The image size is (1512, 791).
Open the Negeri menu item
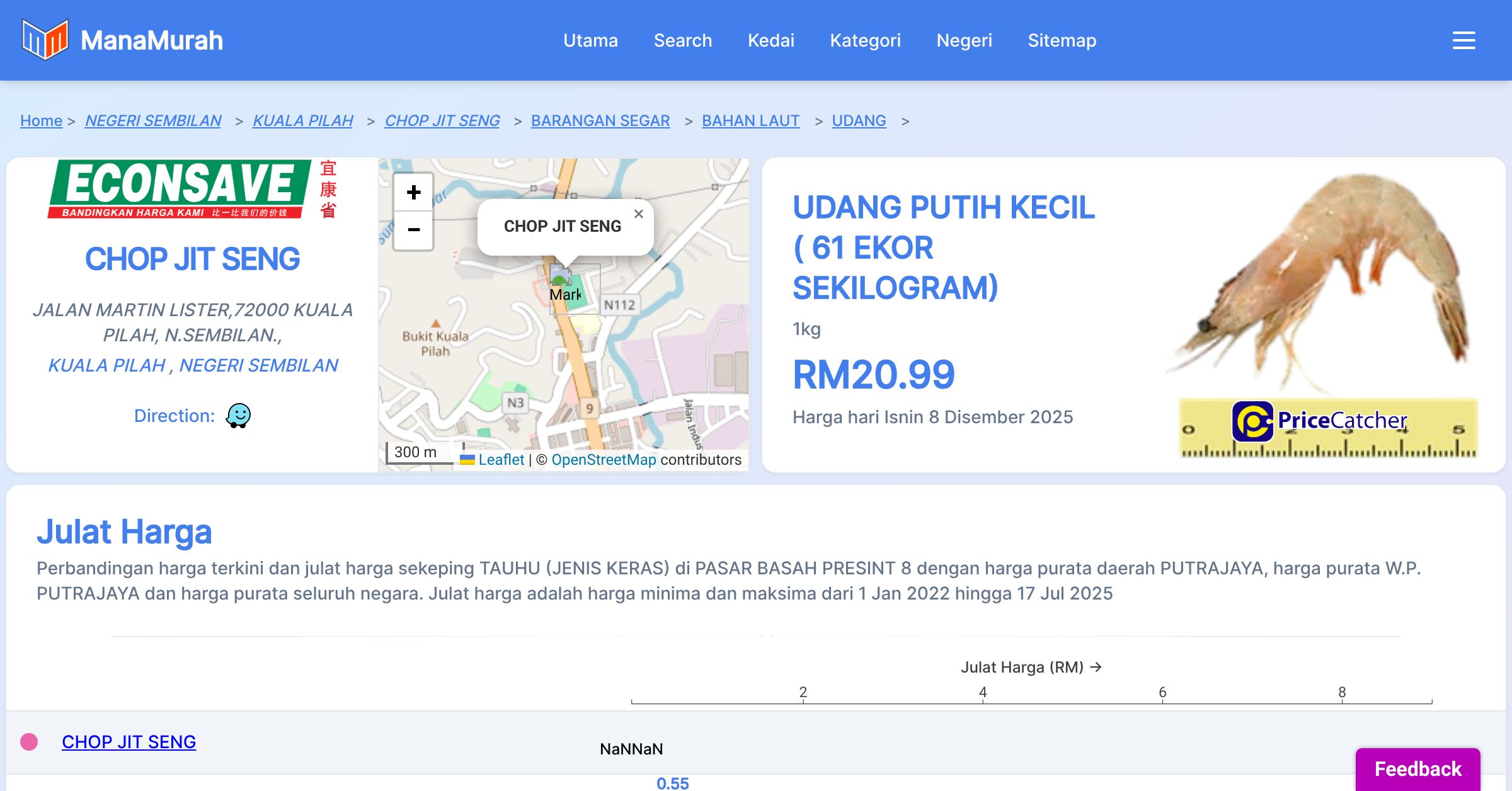tap(964, 40)
